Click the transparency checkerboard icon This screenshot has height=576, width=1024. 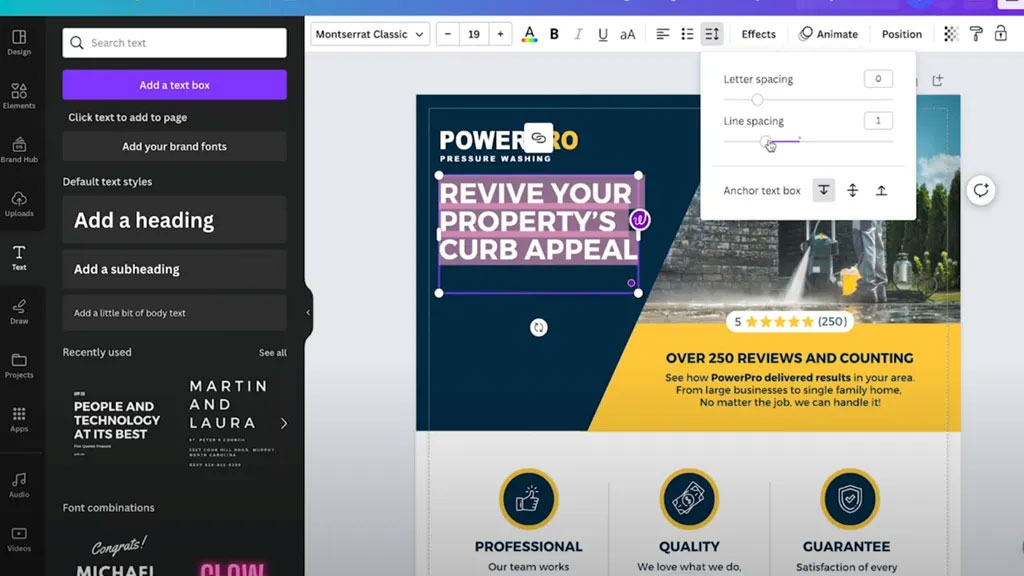(951, 34)
